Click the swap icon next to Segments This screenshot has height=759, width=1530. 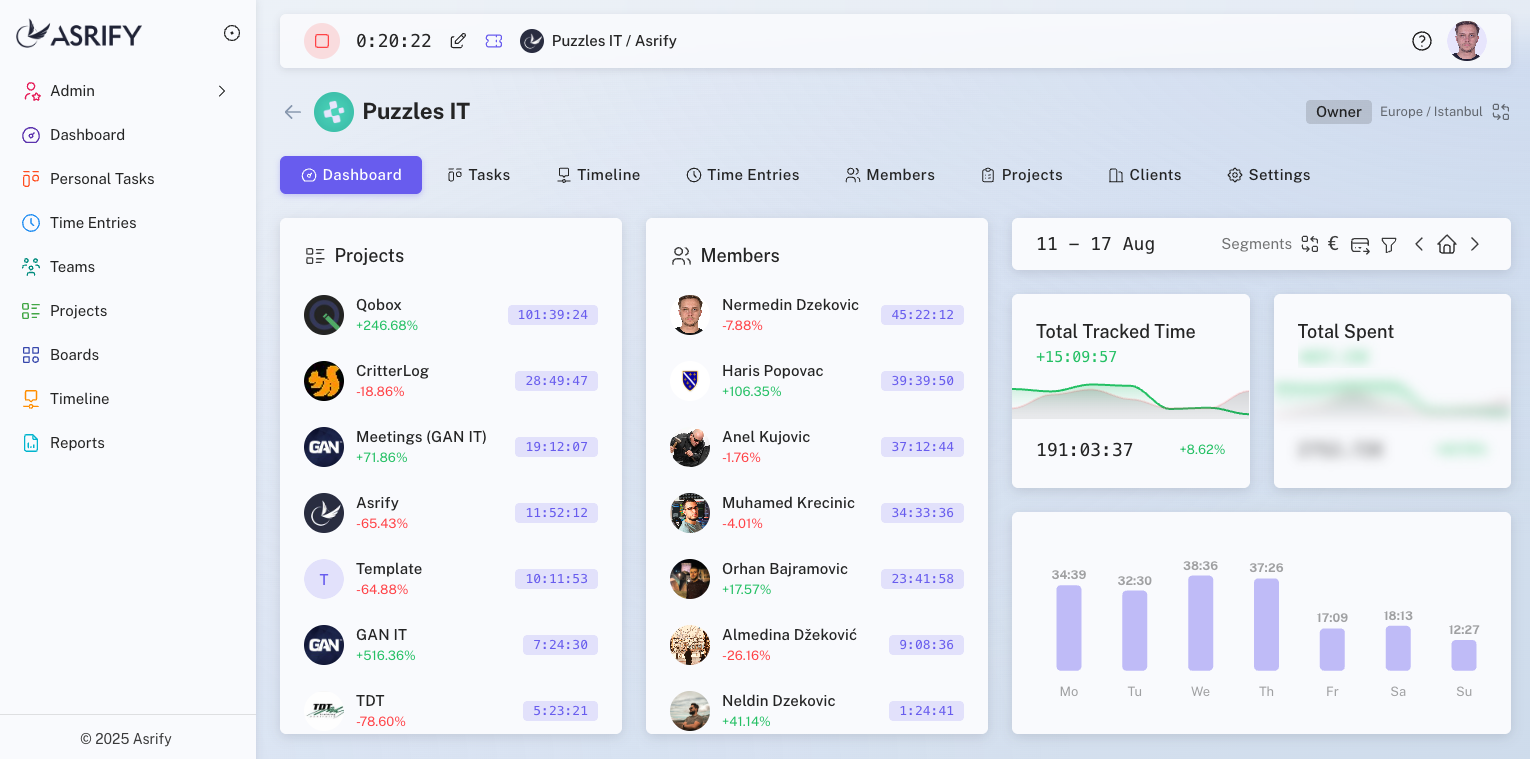click(1310, 244)
